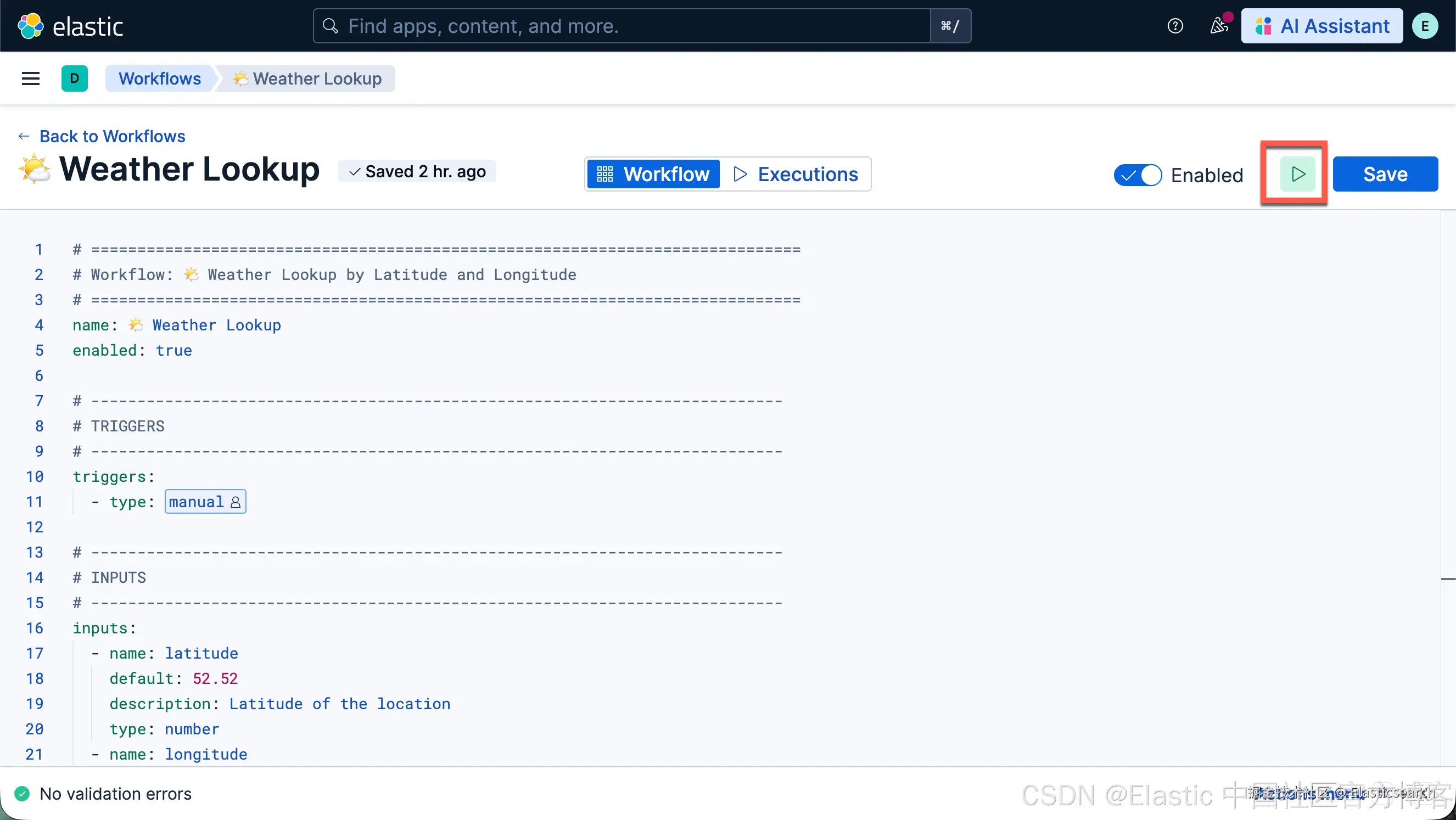Open the AI Assistant
This screenshot has width=1456, height=820.
(x=1321, y=26)
